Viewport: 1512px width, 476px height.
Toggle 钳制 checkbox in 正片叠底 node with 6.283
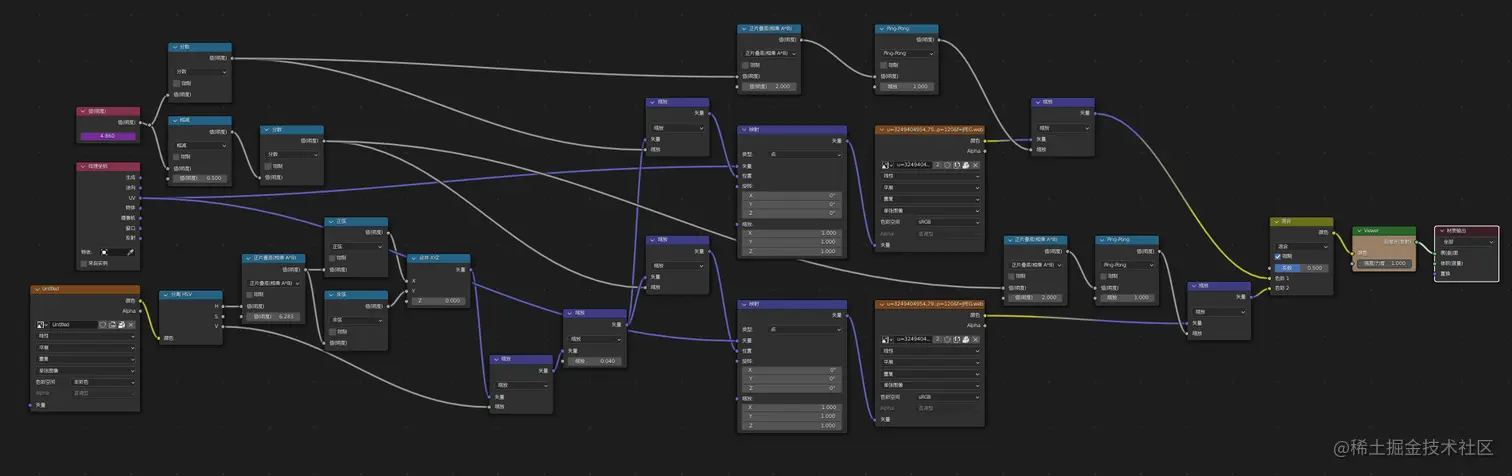point(249,294)
